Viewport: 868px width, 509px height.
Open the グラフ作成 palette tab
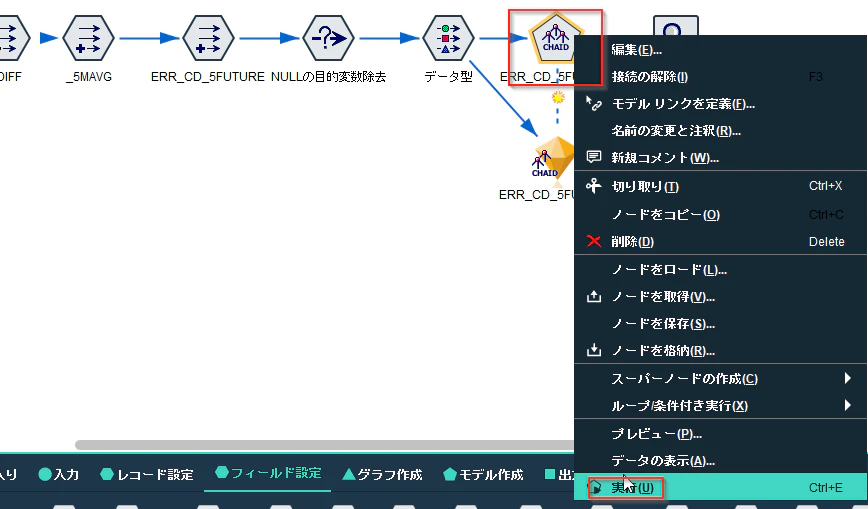click(382, 474)
